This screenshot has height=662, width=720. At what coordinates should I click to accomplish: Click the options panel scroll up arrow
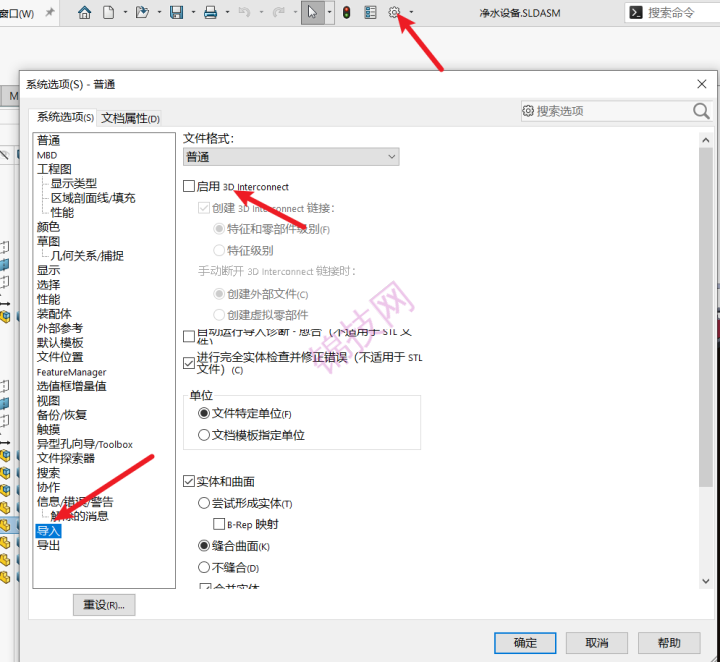(706, 140)
